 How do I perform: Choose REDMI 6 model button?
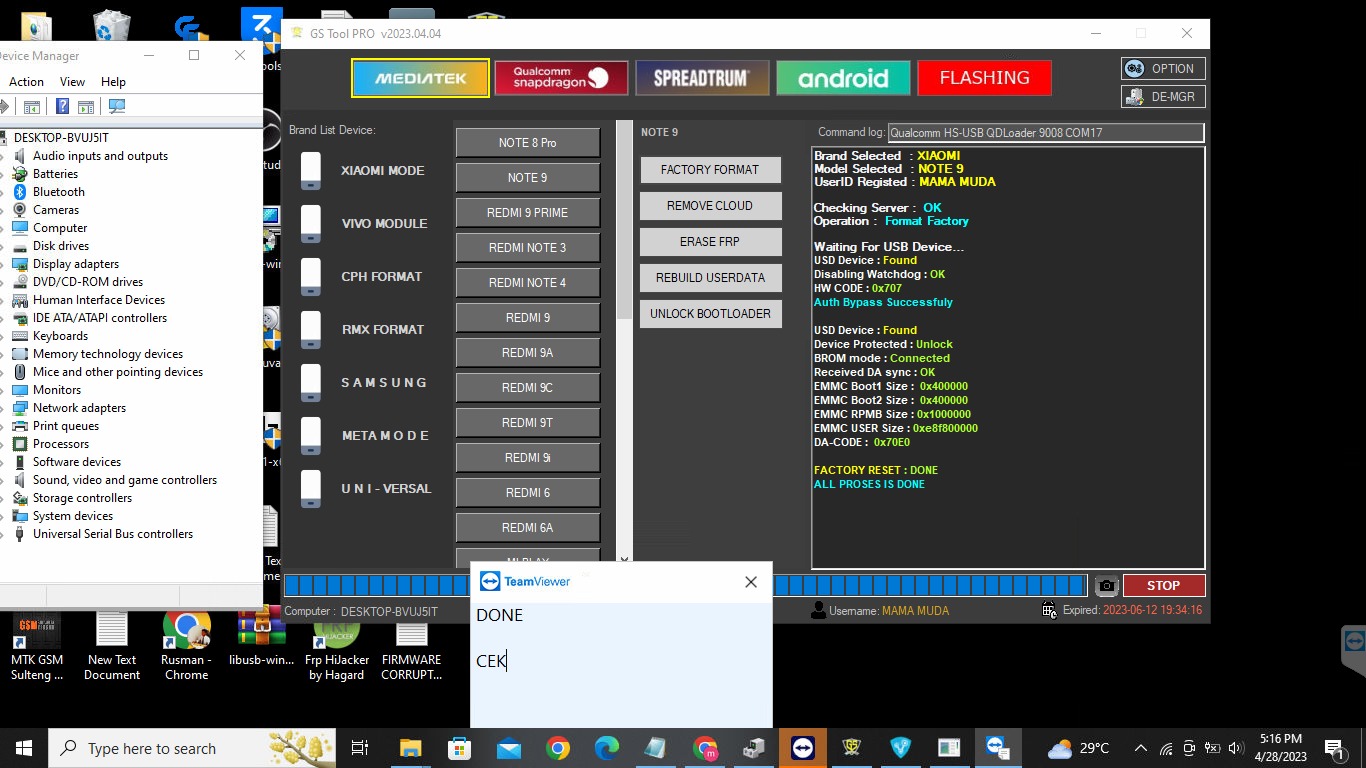point(528,493)
